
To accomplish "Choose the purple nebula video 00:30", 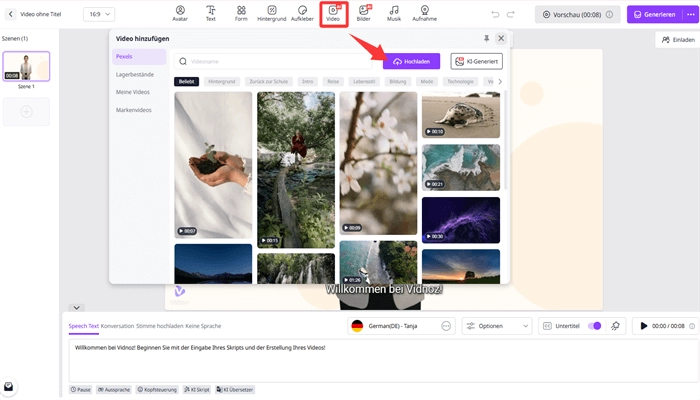I will point(461,220).
